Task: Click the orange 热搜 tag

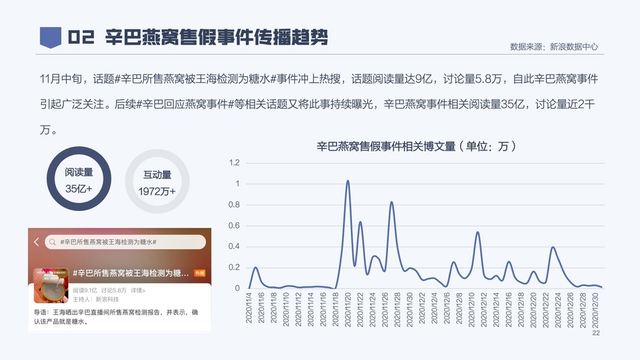Action: (x=200, y=273)
